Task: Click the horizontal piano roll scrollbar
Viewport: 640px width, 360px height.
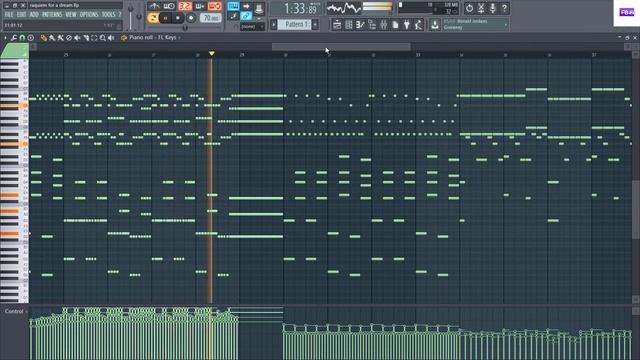Action: [341, 47]
